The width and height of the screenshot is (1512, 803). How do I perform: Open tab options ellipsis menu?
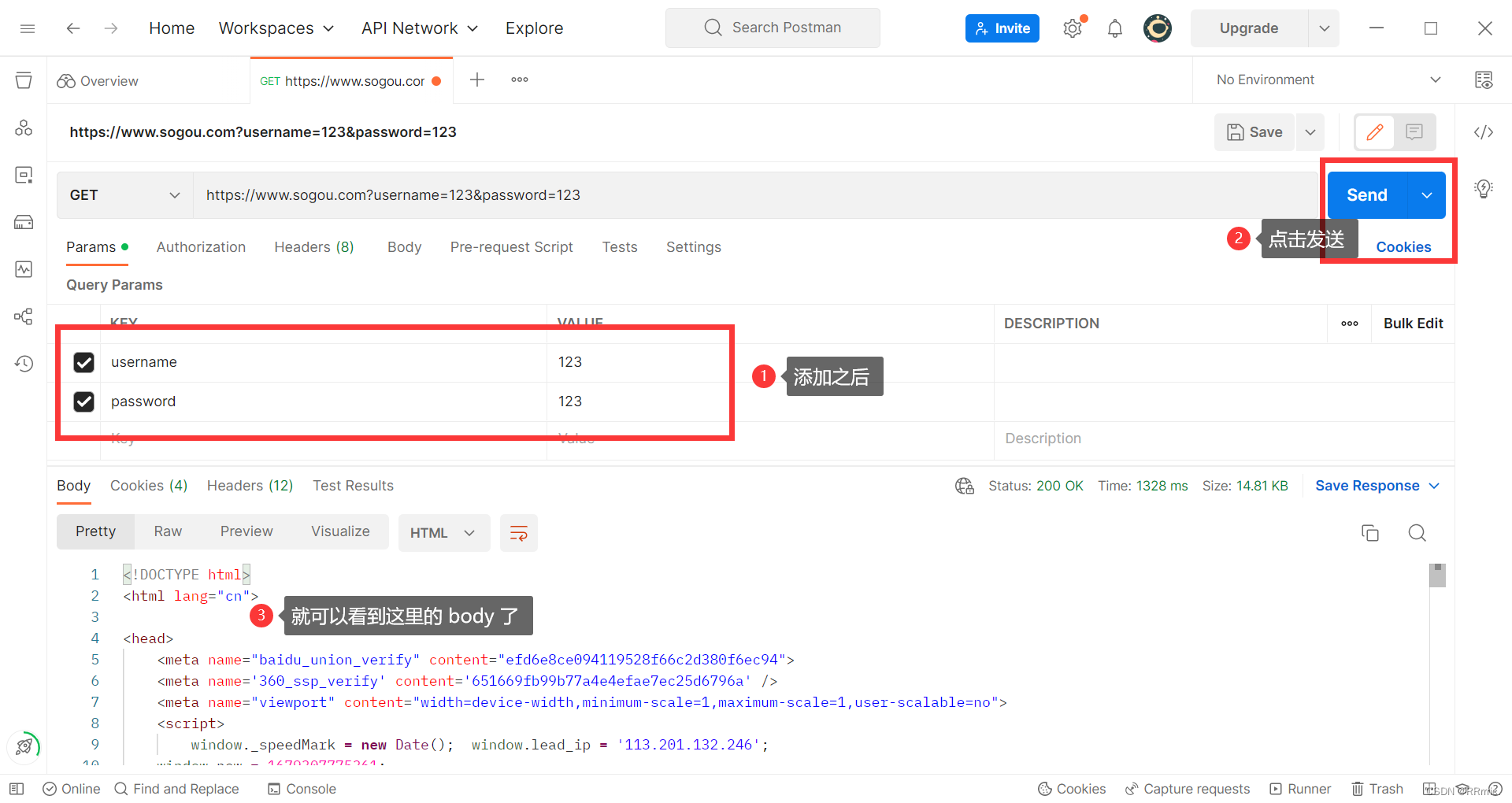(x=520, y=80)
